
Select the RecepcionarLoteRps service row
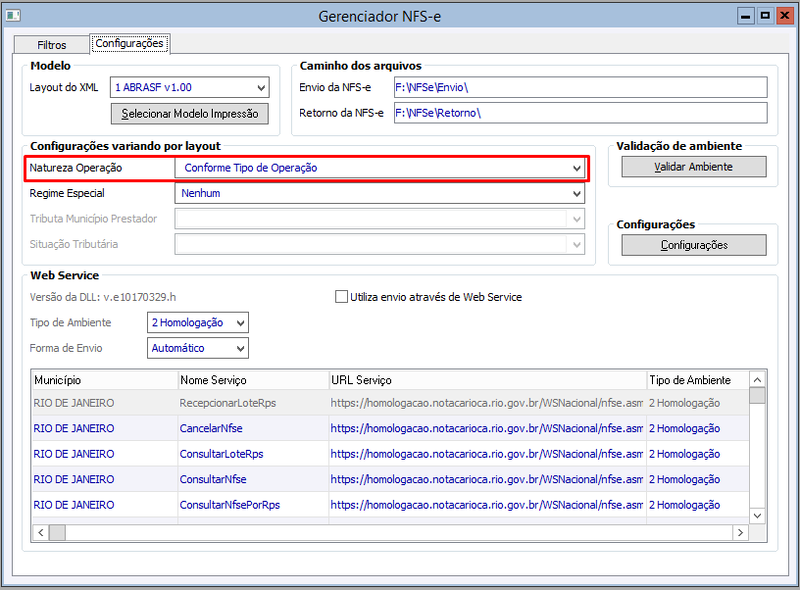[390, 403]
